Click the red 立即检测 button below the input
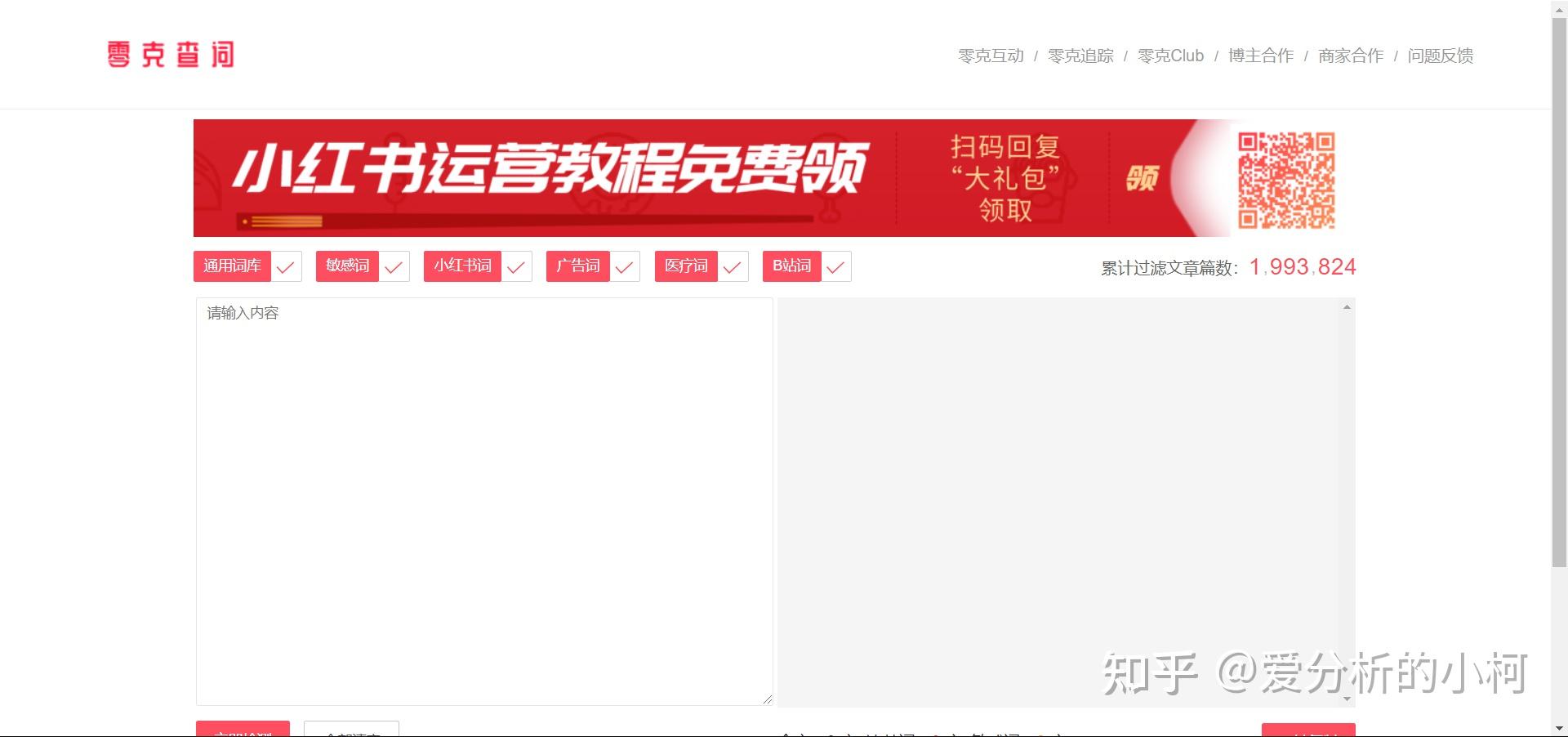 point(243,729)
